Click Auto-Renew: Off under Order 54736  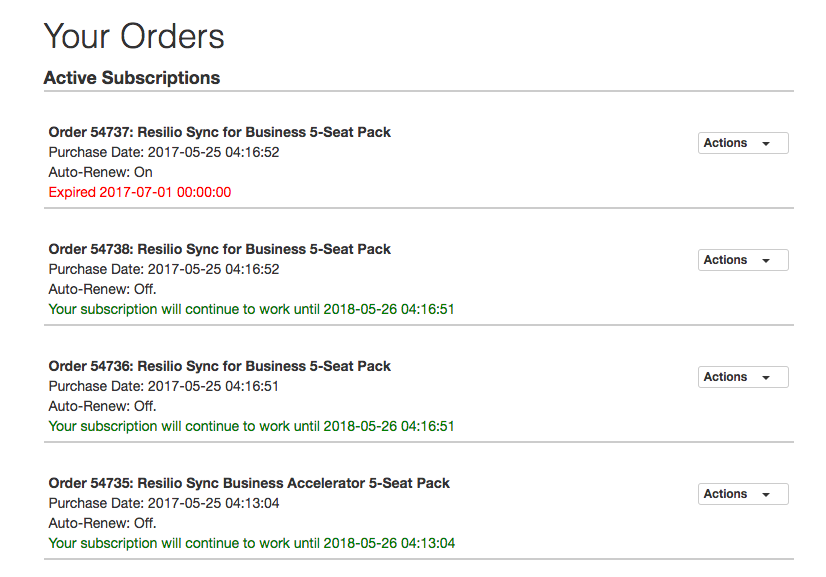point(102,406)
